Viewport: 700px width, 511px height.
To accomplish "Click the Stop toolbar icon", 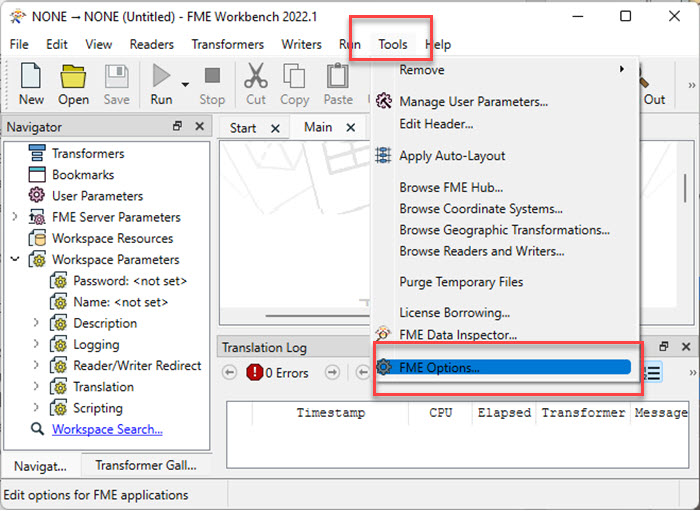I will point(212,76).
